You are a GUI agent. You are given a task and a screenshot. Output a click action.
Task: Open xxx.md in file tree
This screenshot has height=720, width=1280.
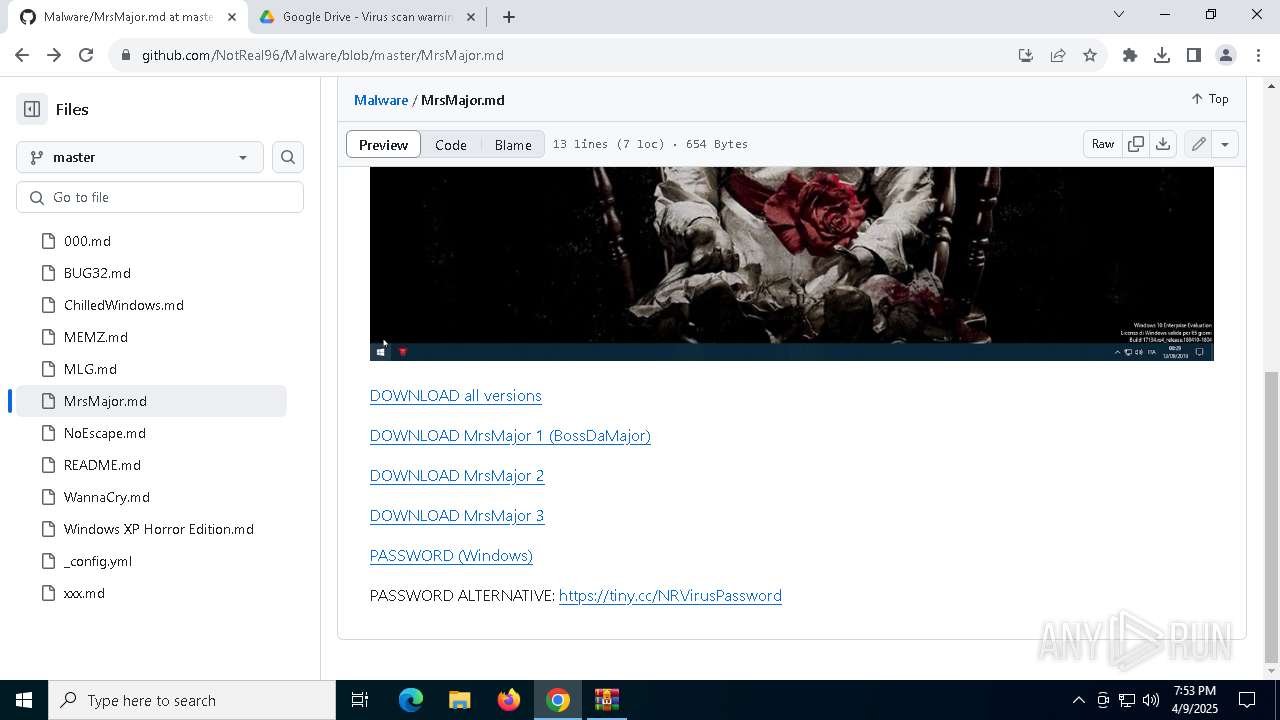[x=84, y=593]
